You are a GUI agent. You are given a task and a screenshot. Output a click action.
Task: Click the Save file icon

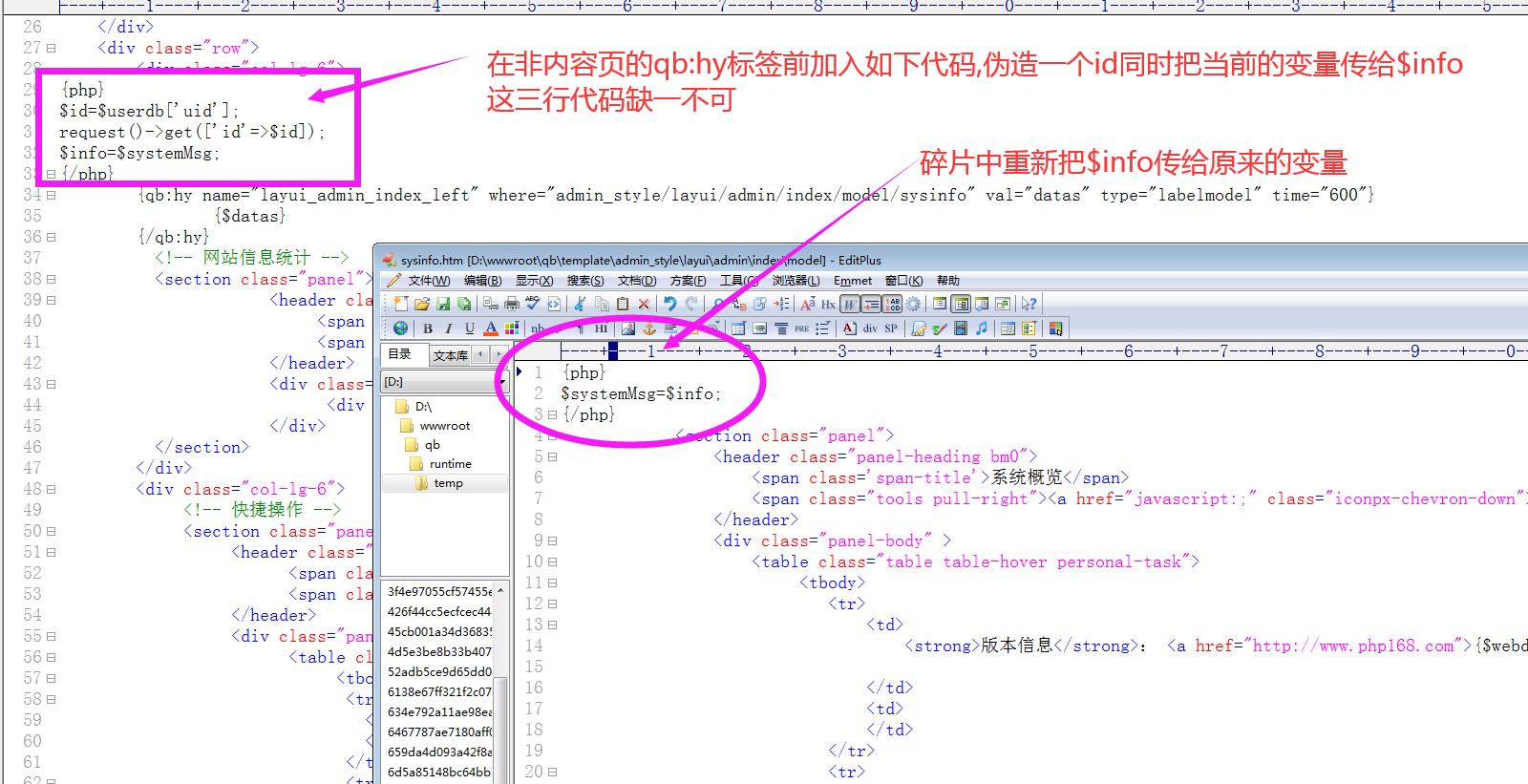pyautogui.click(x=443, y=304)
